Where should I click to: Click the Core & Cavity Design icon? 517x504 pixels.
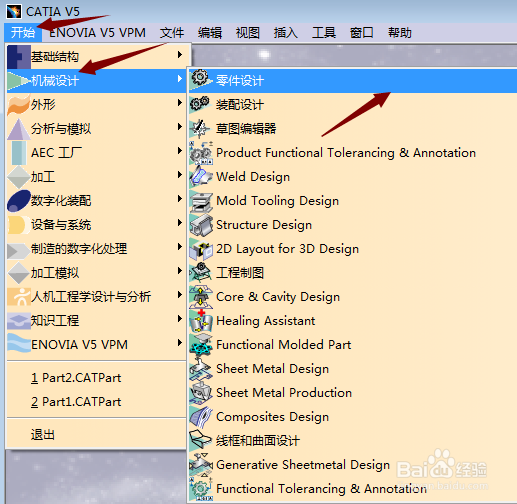click(x=201, y=297)
